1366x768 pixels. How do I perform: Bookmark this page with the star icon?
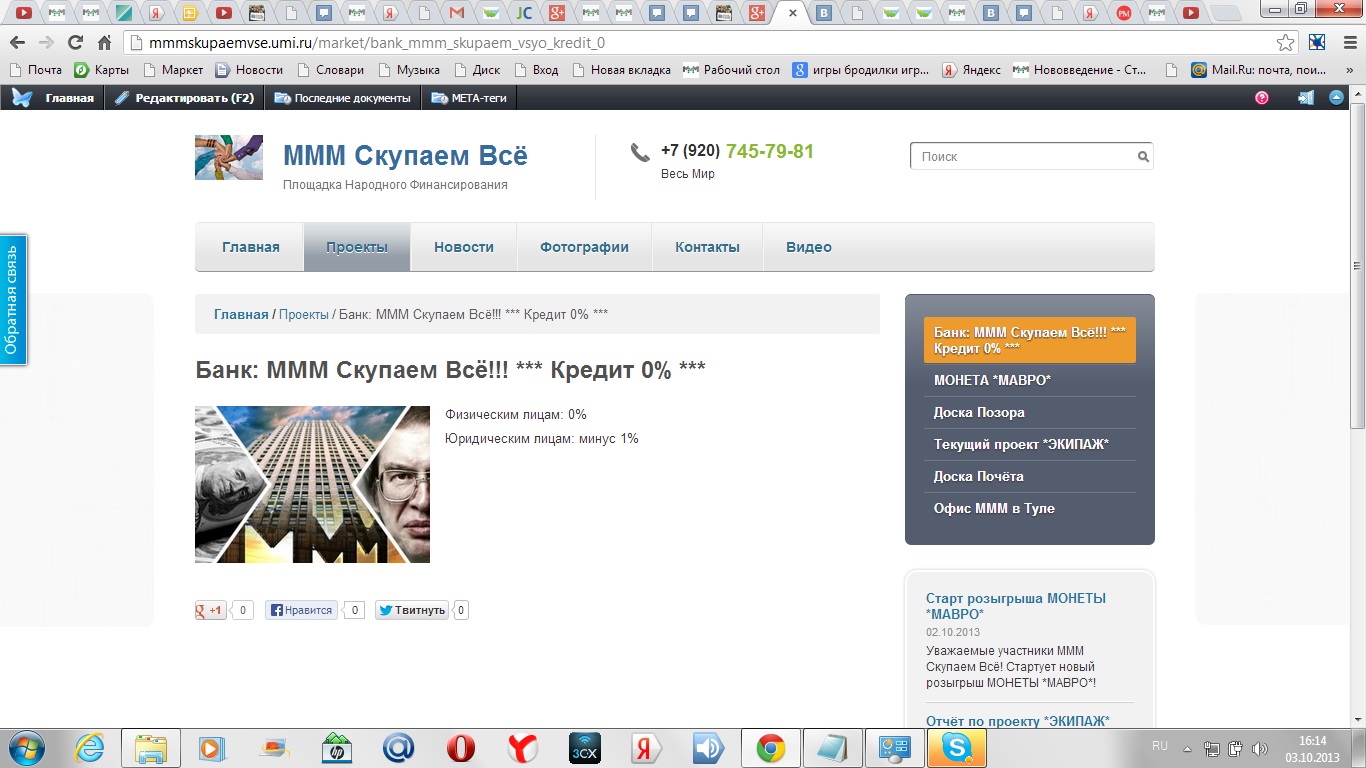[1286, 43]
